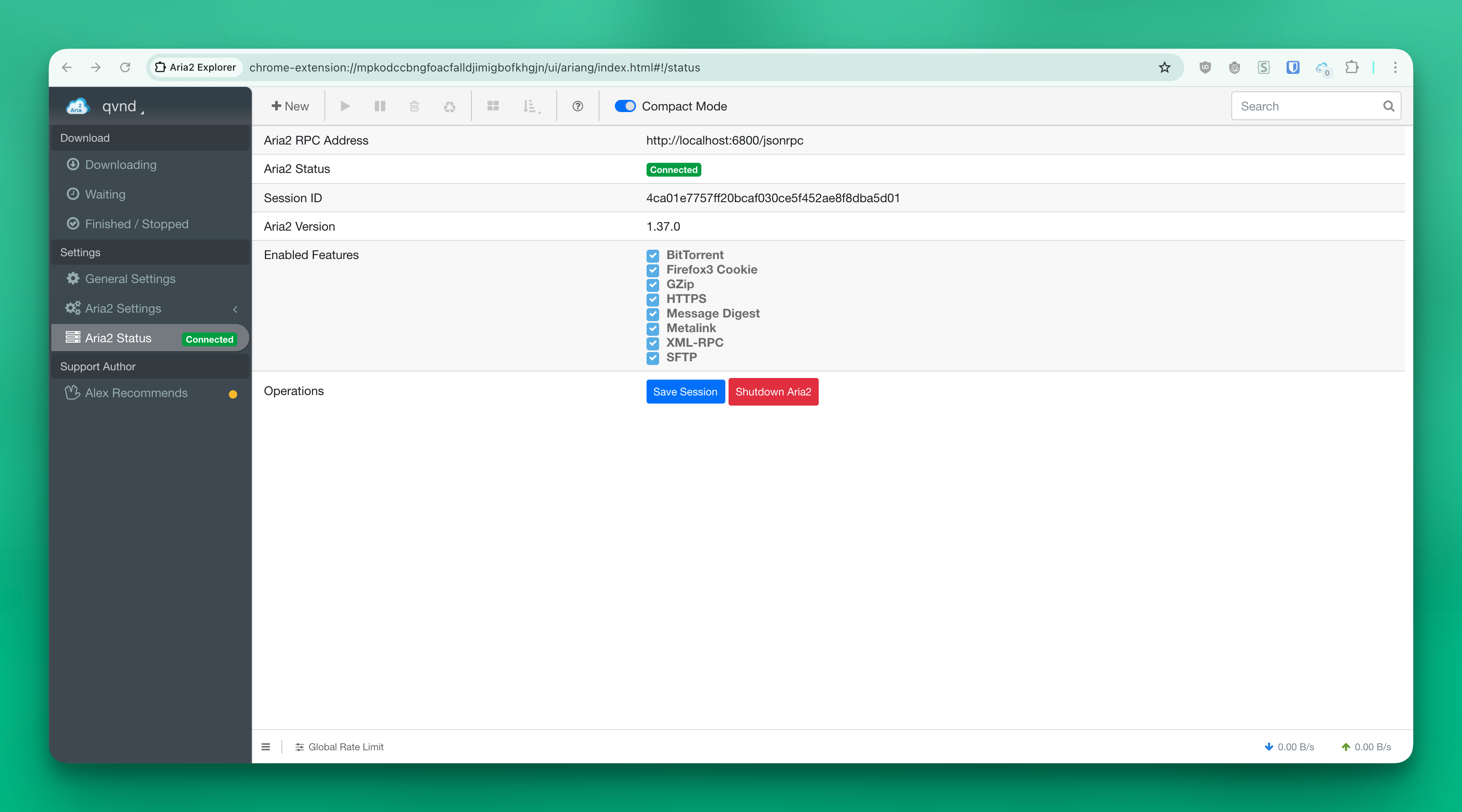
Task: Click the recycle clear-finished icon
Action: [450, 106]
